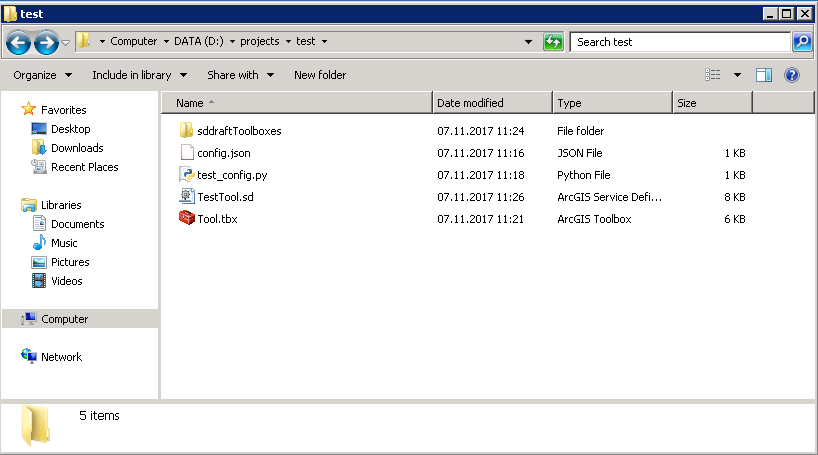
Task: Click ArcGIS Toolbox type cell
Action: pyautogui.click(x=594, y=219)
